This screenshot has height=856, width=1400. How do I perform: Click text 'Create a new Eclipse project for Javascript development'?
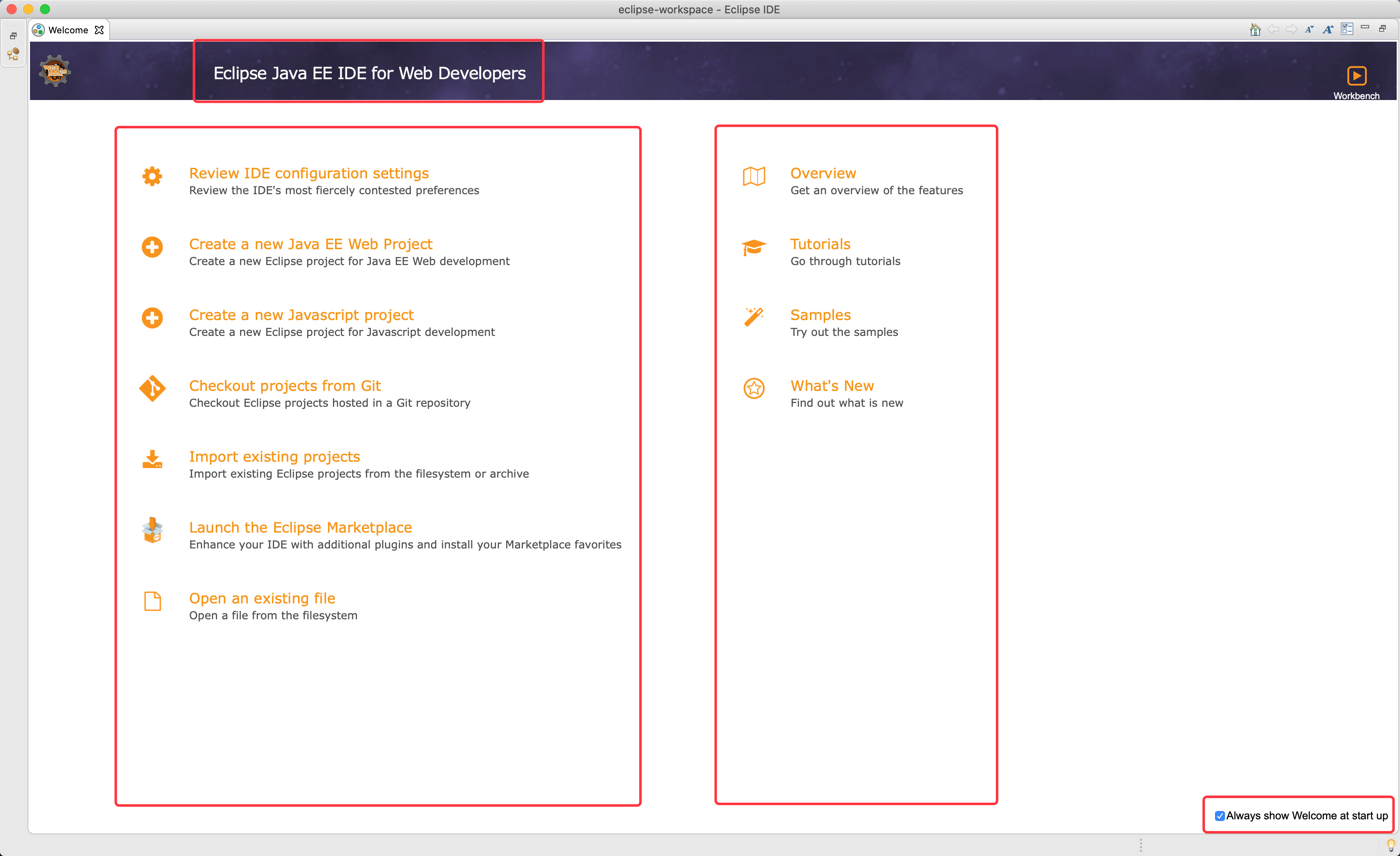pyautogui.click(x=342, y=332)
